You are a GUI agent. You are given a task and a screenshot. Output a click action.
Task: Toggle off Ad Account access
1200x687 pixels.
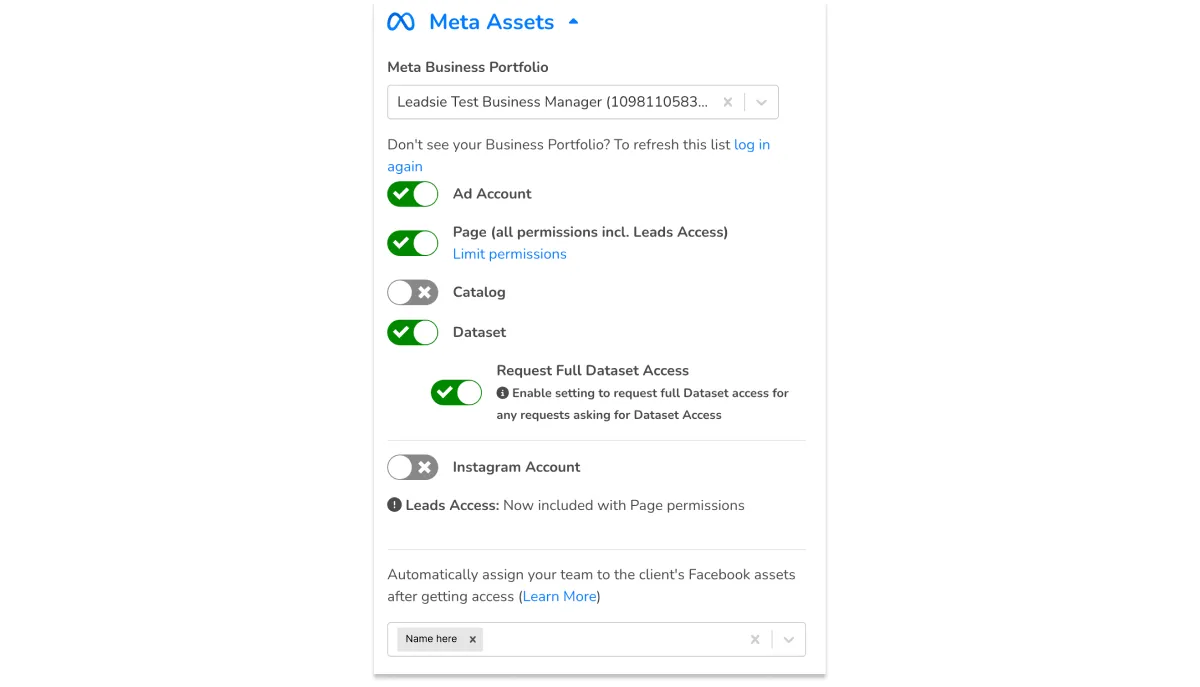413,194
